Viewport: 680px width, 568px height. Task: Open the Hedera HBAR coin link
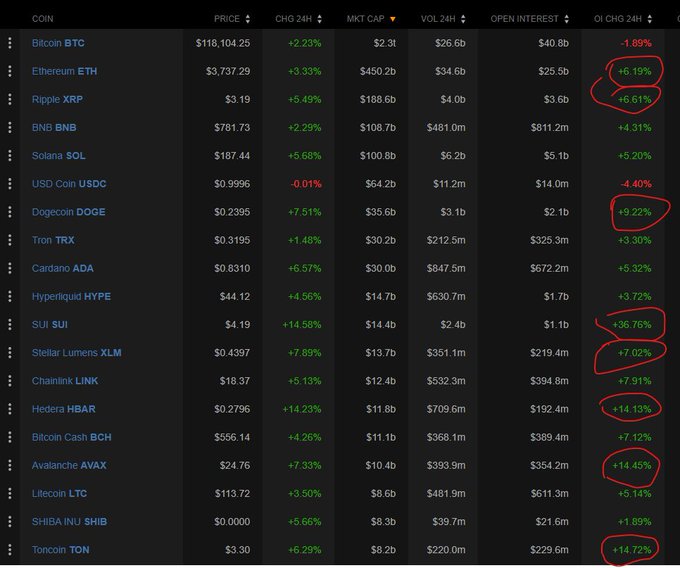(63, 409)
